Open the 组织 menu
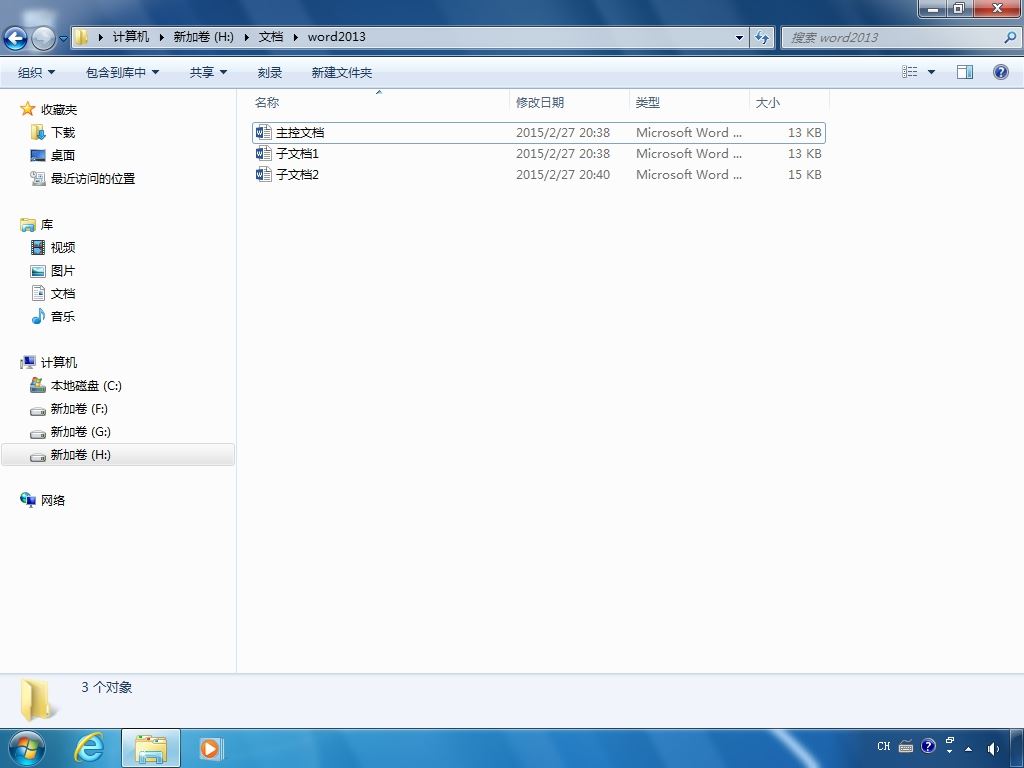This screenshot has height=768, width=1024. 36,72
